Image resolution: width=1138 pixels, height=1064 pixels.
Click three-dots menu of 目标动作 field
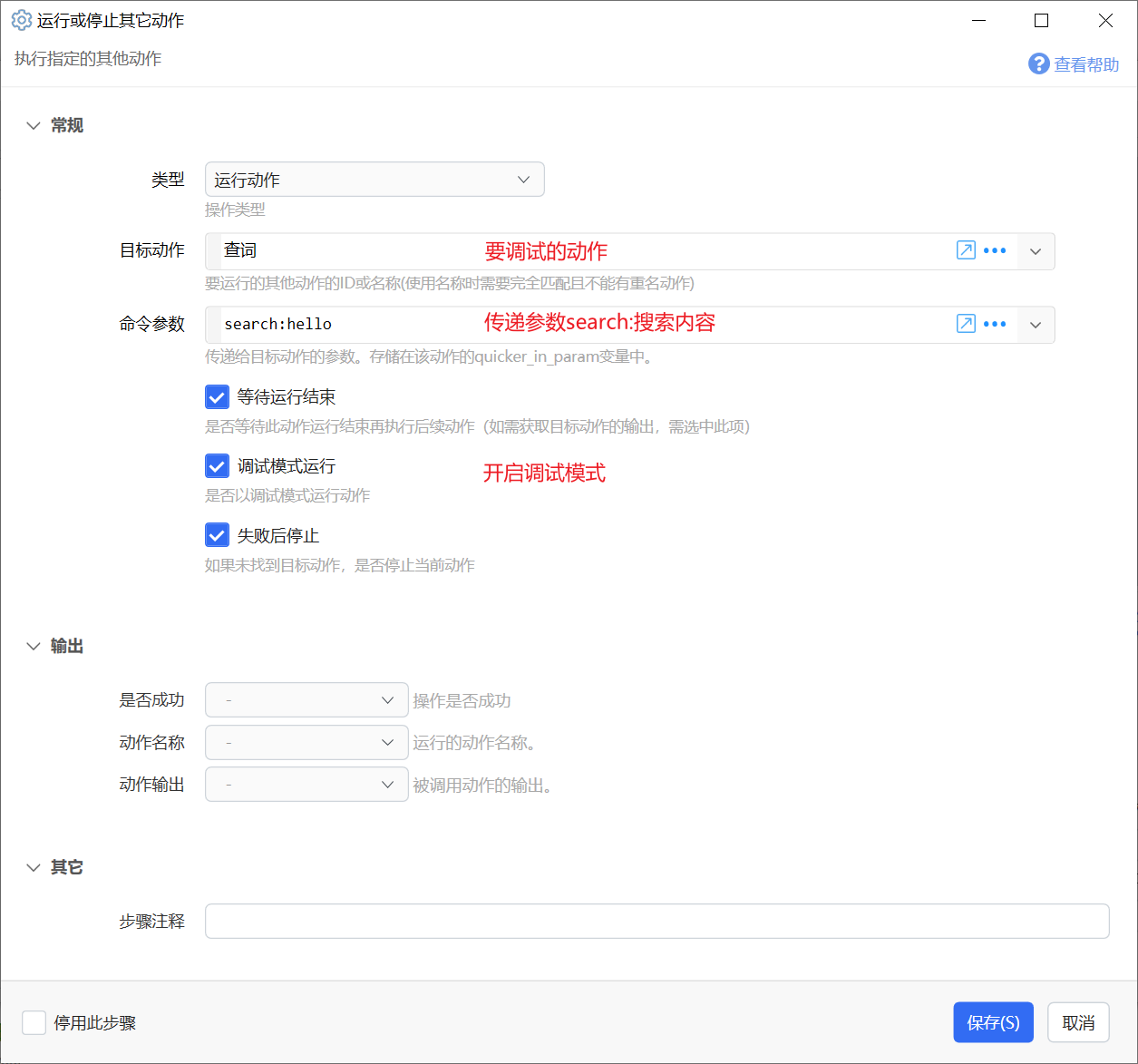pos(995,250)
